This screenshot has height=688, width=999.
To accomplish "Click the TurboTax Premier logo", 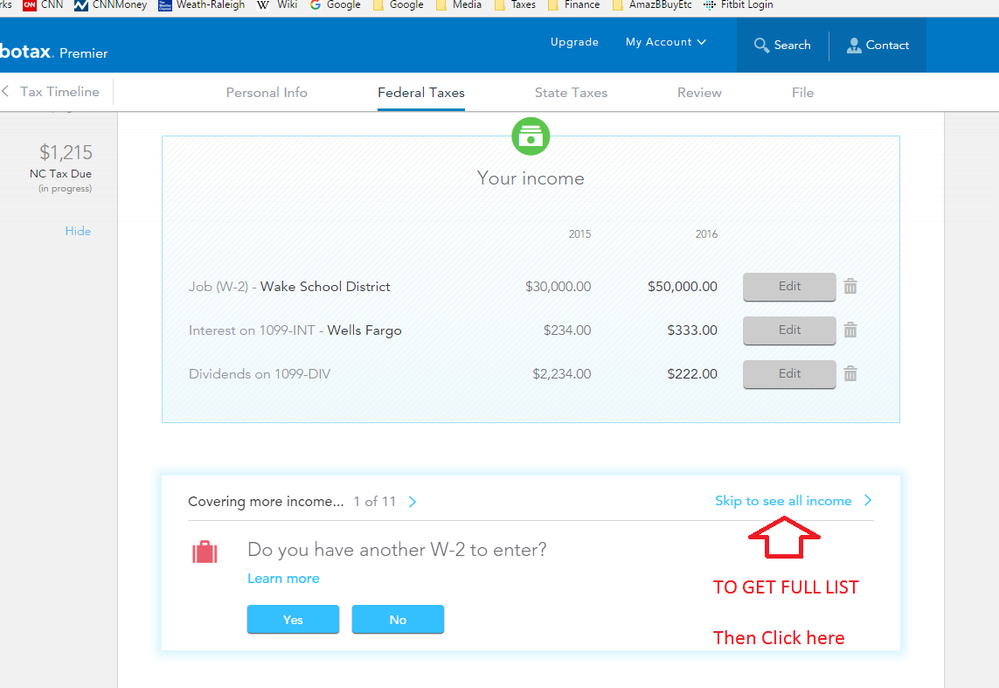I will (54, 52).
